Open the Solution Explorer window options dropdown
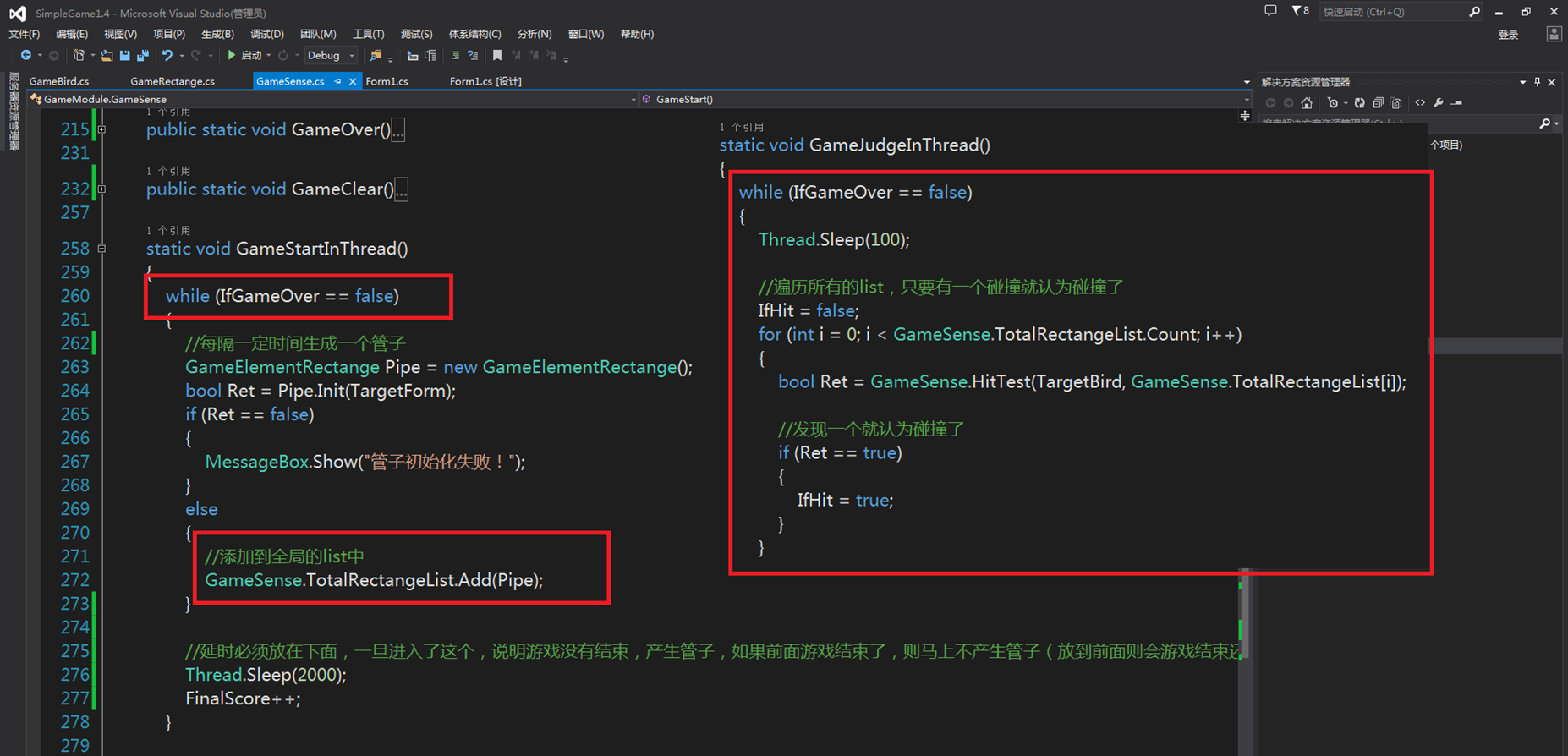This screenshot has width=1568, height=756. click(x=1522, y=82)
